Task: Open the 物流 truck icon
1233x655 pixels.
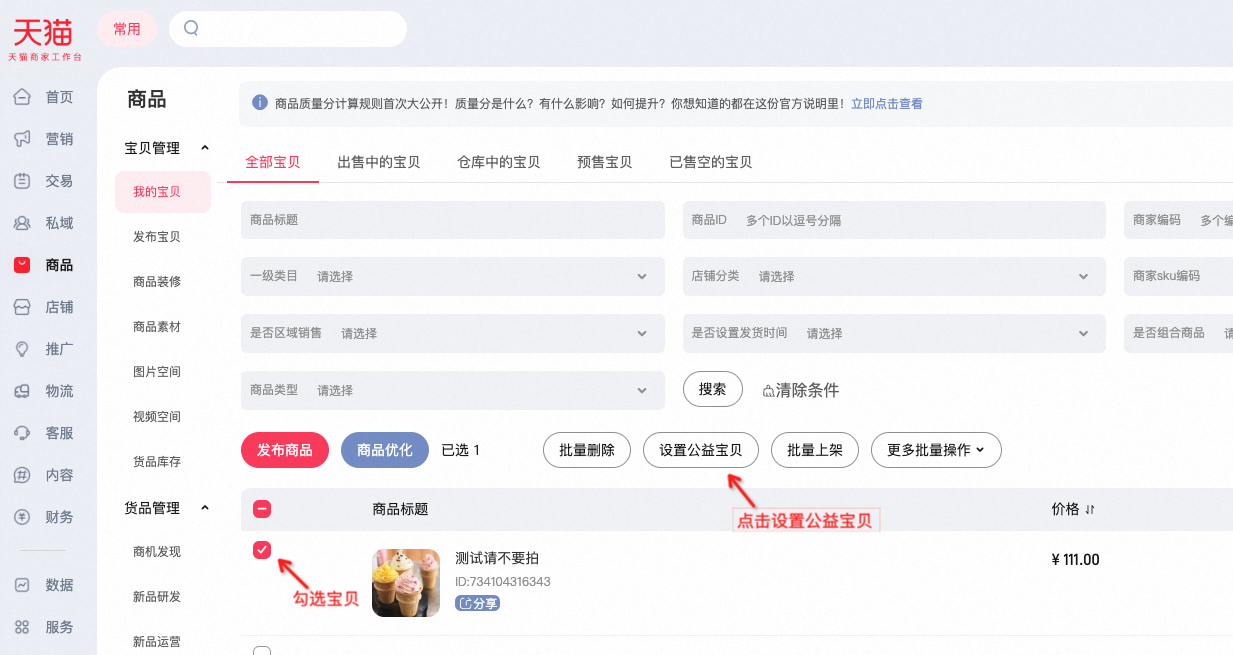Action: 22,391
